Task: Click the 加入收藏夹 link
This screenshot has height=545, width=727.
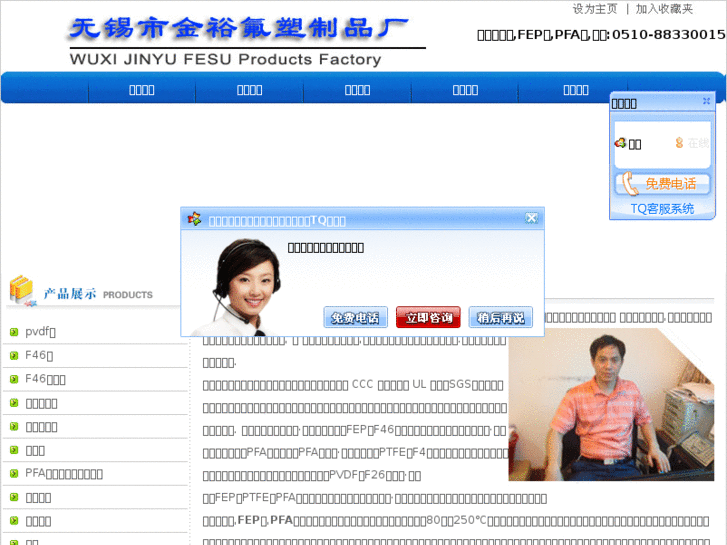Action: click(x=664, y=9)
